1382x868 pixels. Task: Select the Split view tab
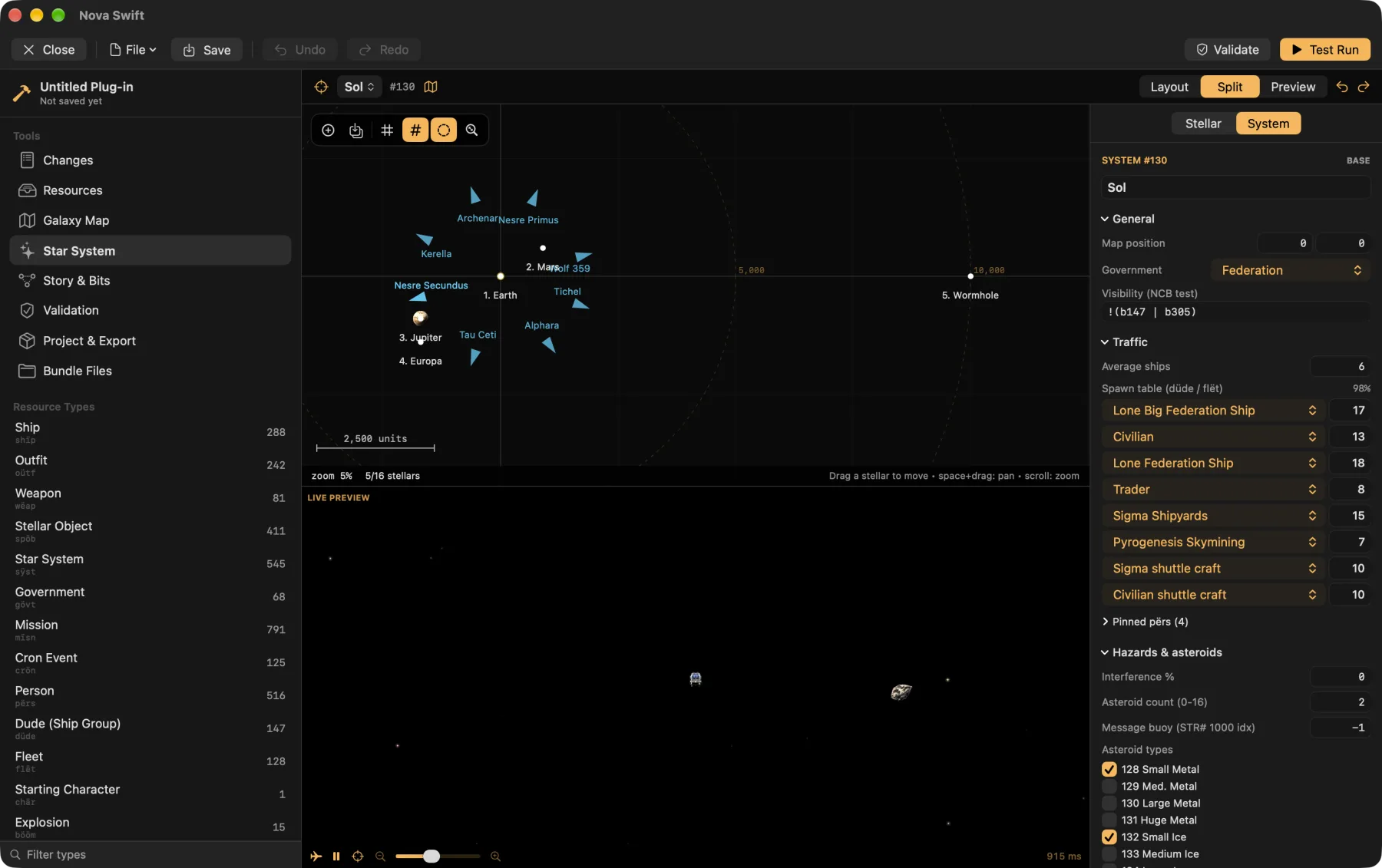[1229, 87]
